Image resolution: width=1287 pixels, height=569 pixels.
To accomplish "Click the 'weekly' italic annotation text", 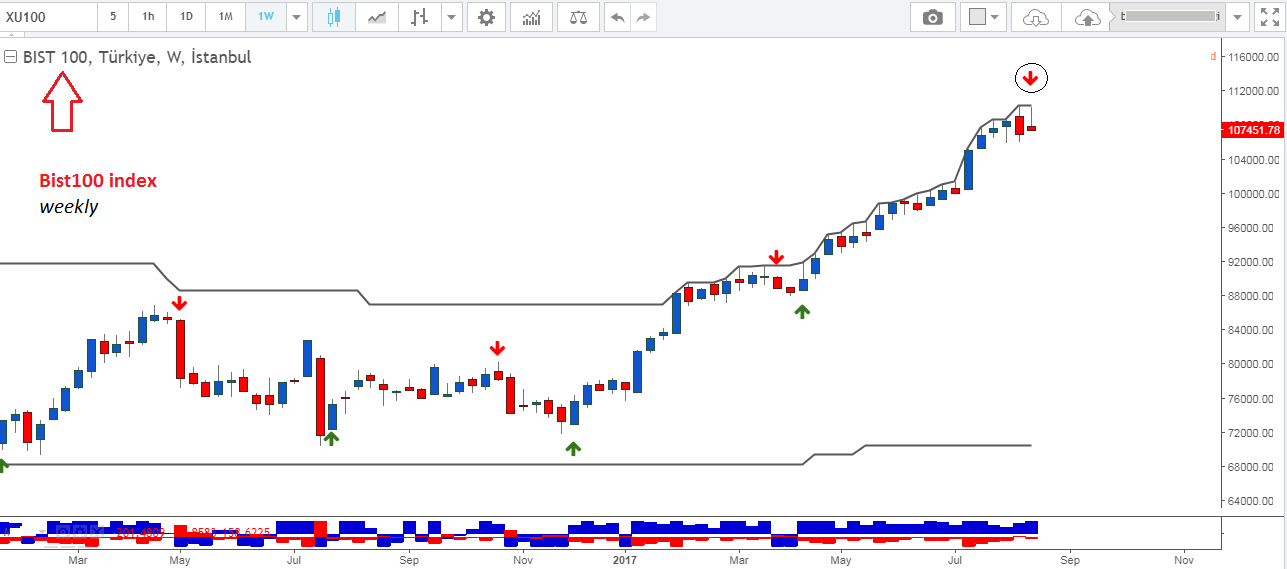I will 68,207.
